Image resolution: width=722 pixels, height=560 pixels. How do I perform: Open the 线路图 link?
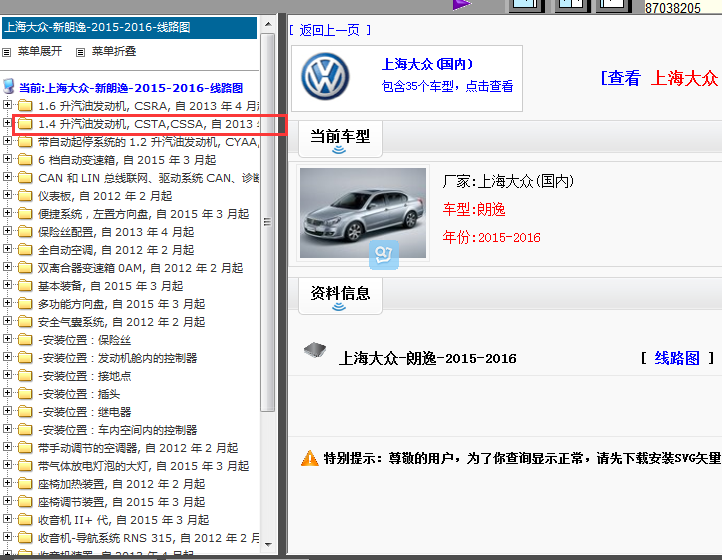click(x=677, y=358)
